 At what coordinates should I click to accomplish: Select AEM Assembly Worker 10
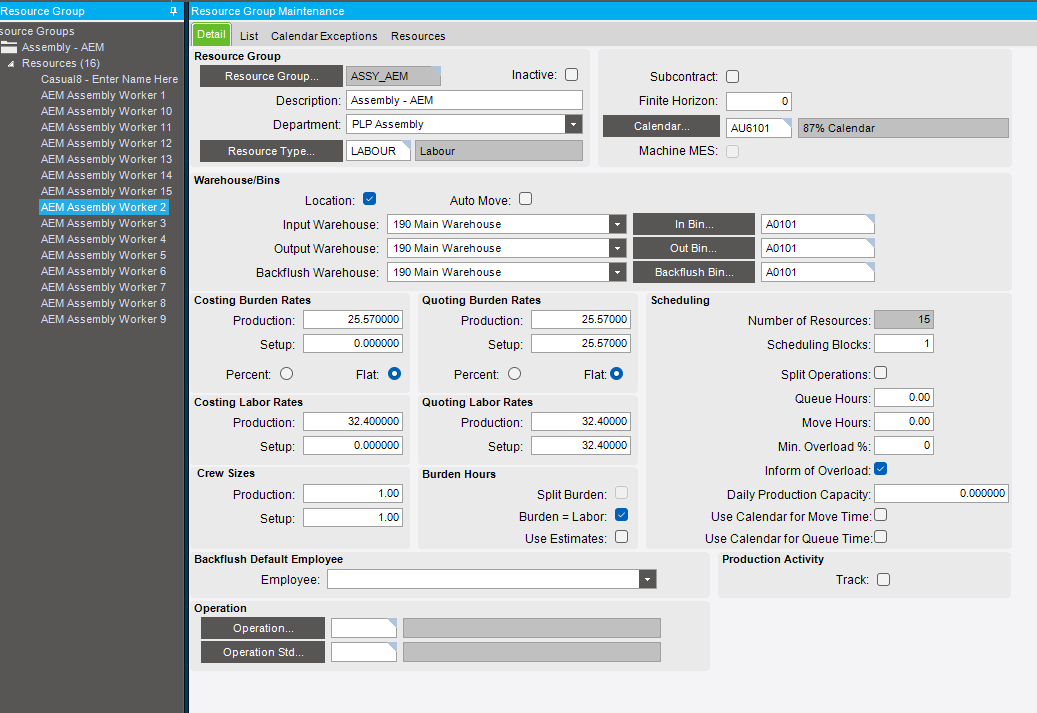pyautogui.click(x=106, y=111)
